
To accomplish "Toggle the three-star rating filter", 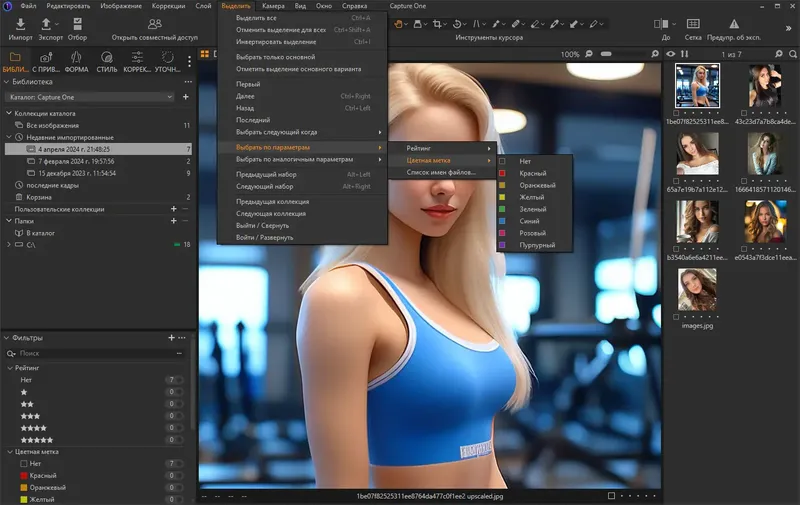I will coord(31,415).
